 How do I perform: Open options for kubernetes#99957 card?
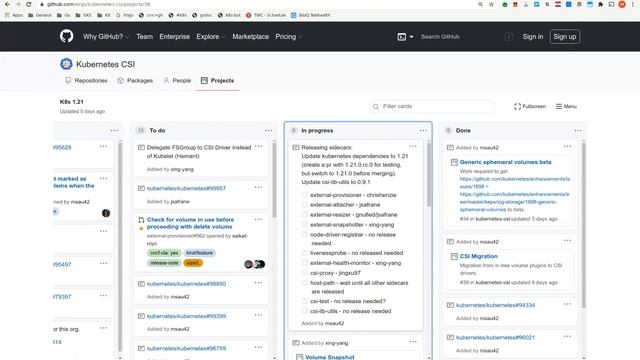(x=258, y=187)
